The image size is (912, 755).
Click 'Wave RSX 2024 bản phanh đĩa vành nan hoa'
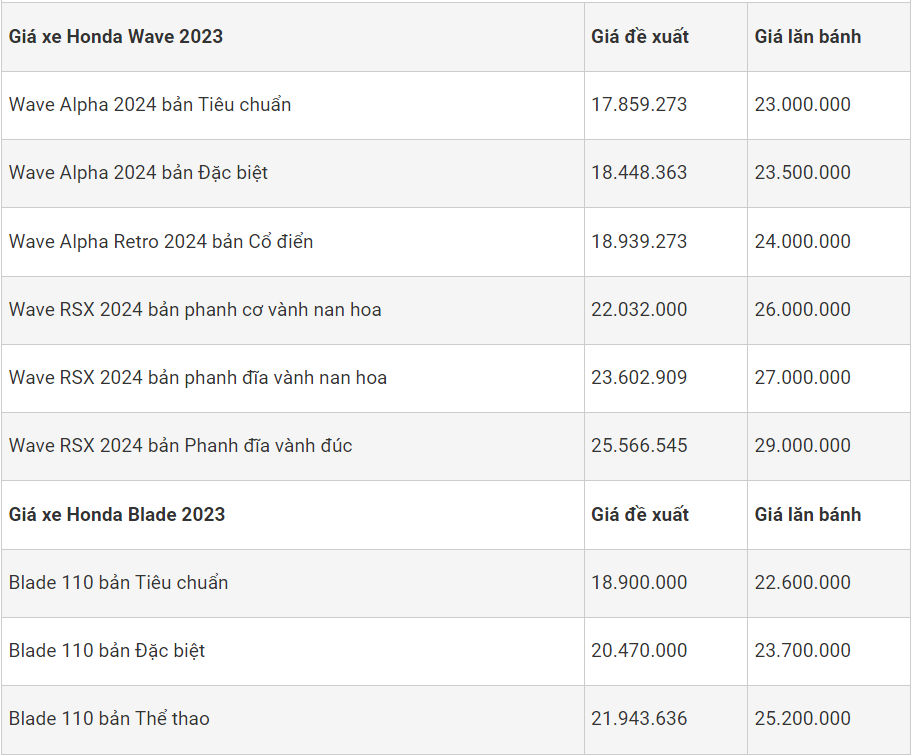click(198, 378)
